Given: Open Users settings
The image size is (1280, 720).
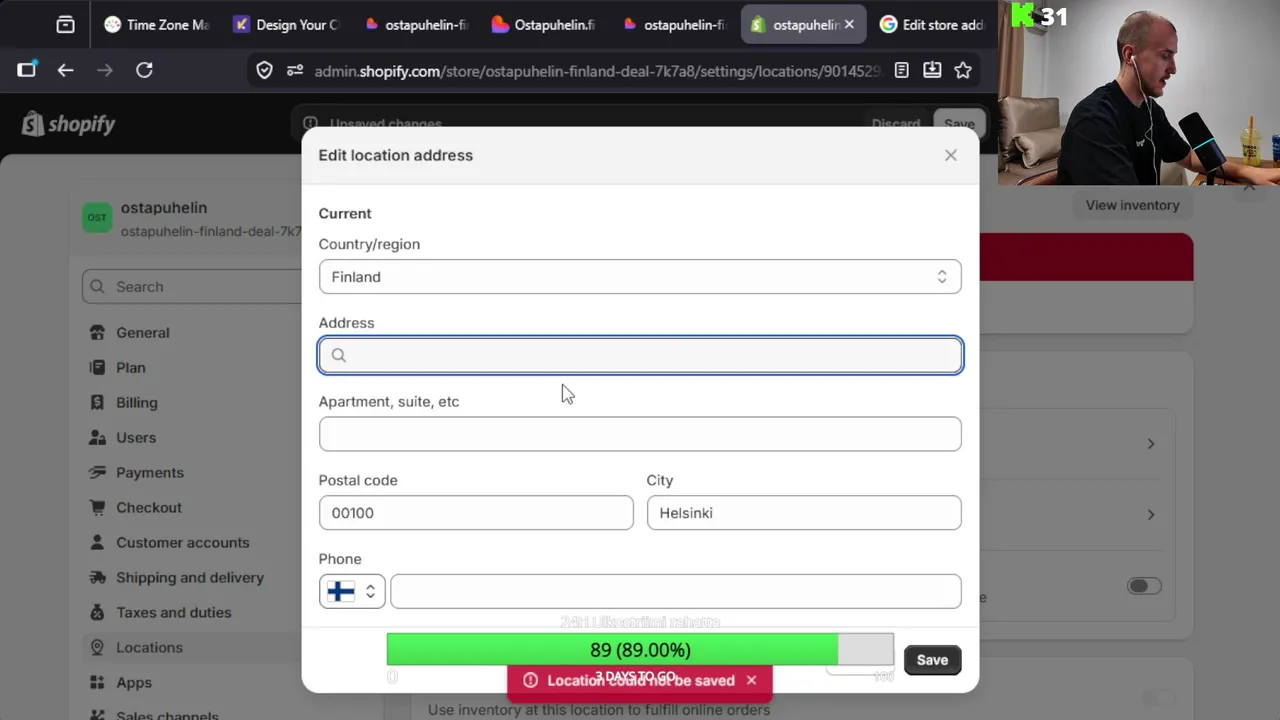Looking at the screenshot, I should coord(135,437).
